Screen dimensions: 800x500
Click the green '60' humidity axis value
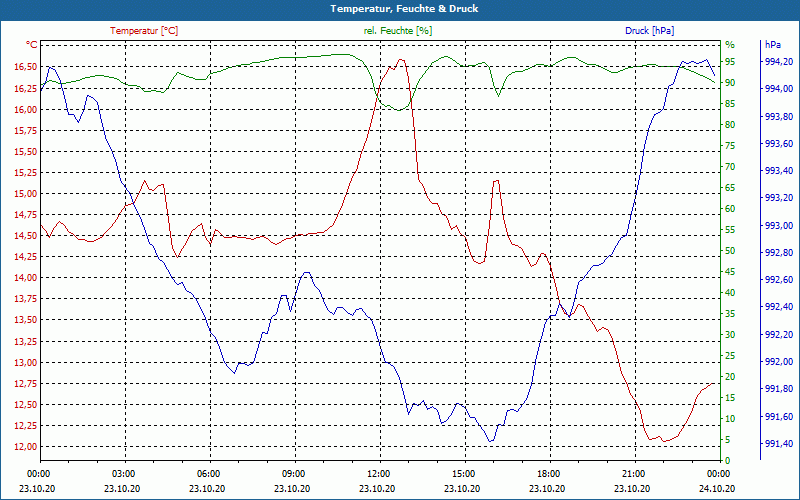tap(730, 209)
